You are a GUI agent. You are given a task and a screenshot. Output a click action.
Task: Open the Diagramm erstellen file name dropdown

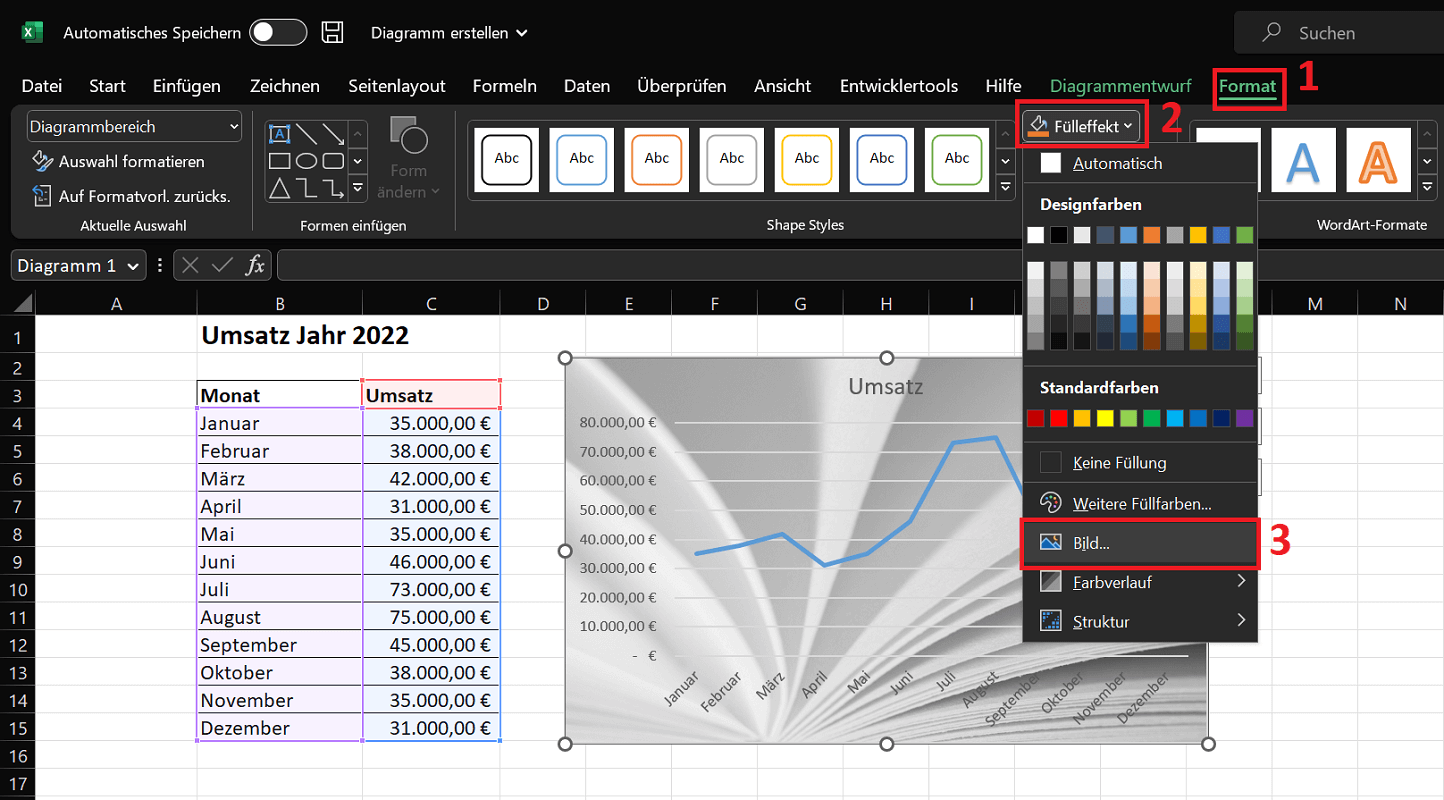[449, 33]
